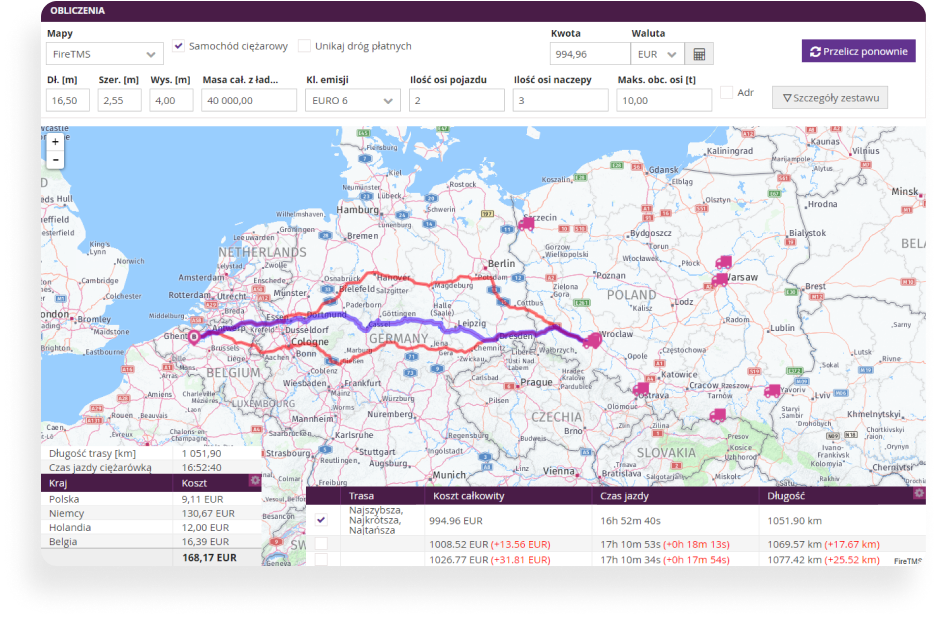Viewport: 939px width, 619px height.
Task: Uncheck the Samochód ciężarowy checkbox
Action: click(x=179, y=46)
